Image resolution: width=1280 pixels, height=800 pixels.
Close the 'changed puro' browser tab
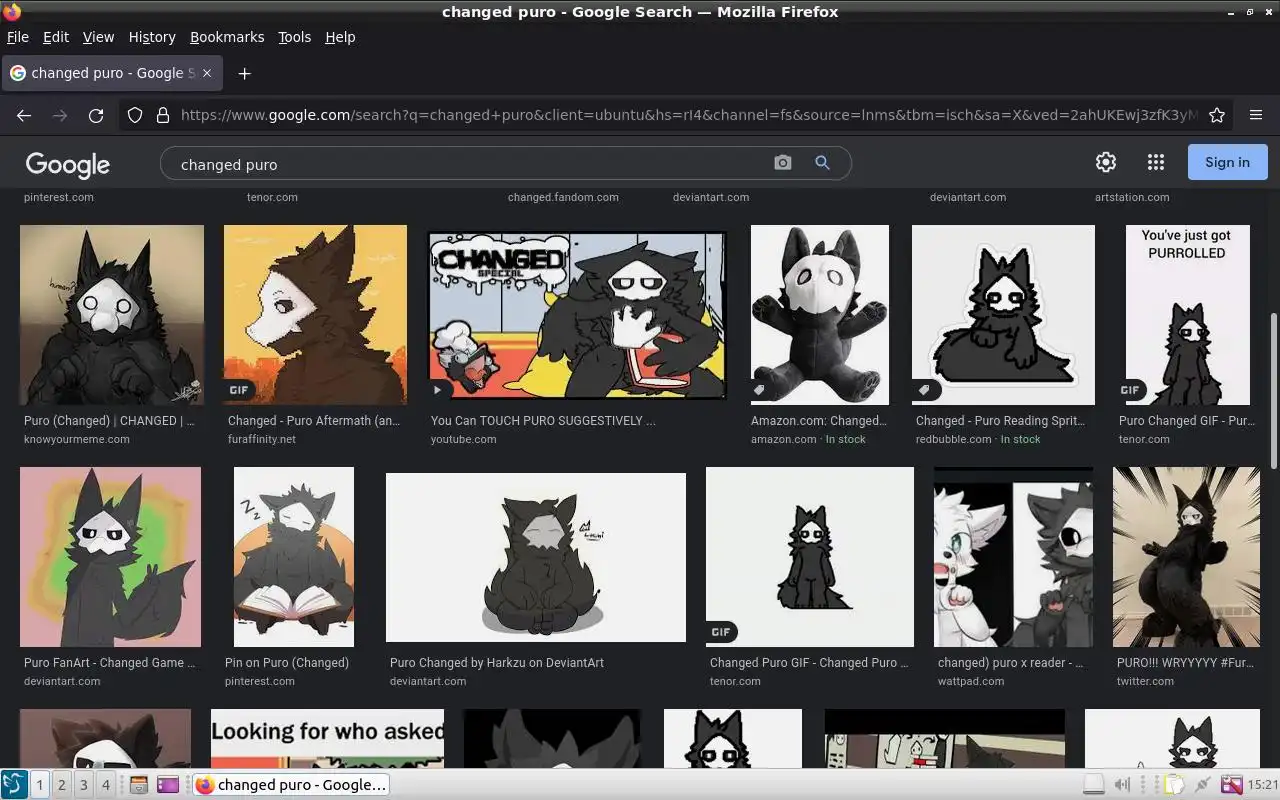208,73
